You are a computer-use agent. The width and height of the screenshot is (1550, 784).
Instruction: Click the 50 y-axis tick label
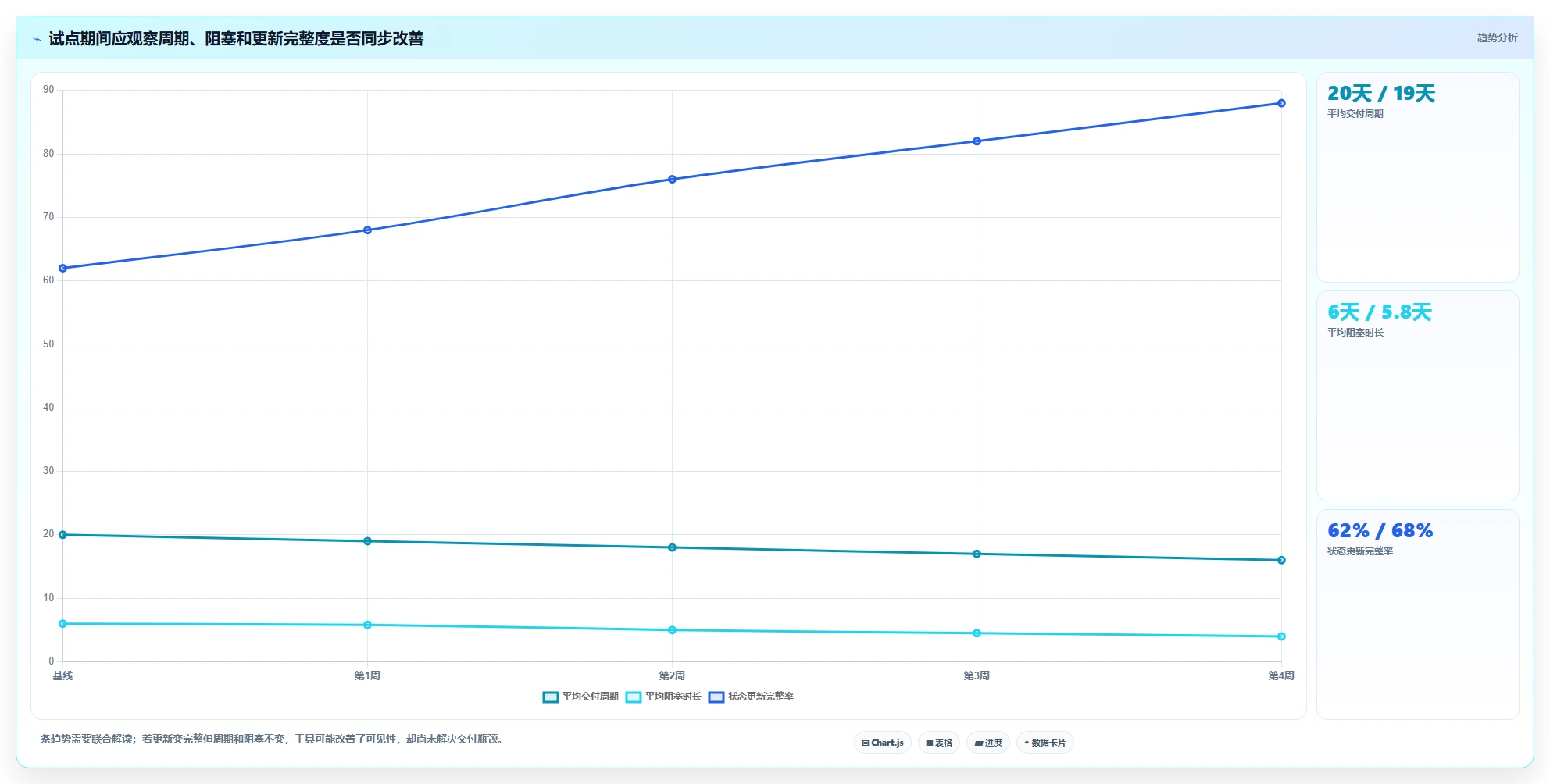[48, 344]
